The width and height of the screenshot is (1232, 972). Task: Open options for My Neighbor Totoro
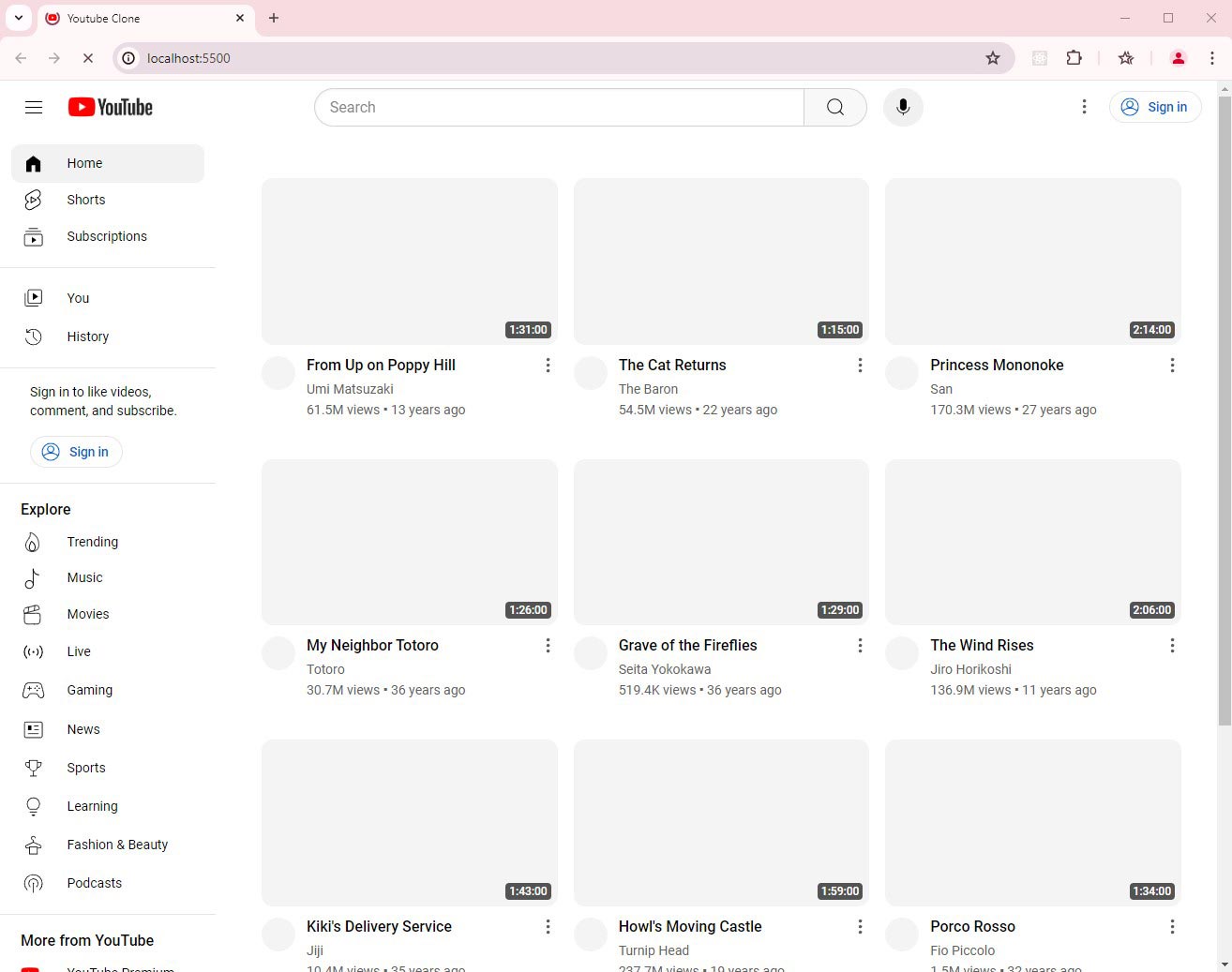coord(548,646)
